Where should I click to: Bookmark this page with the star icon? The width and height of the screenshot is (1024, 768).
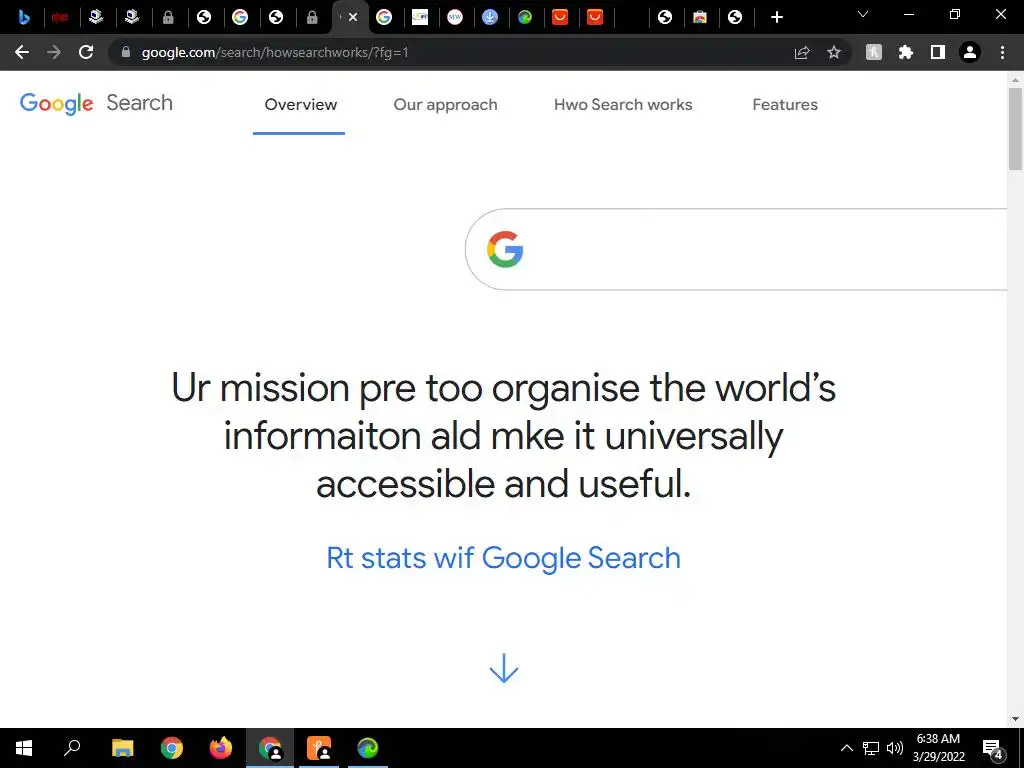(833, 52)
